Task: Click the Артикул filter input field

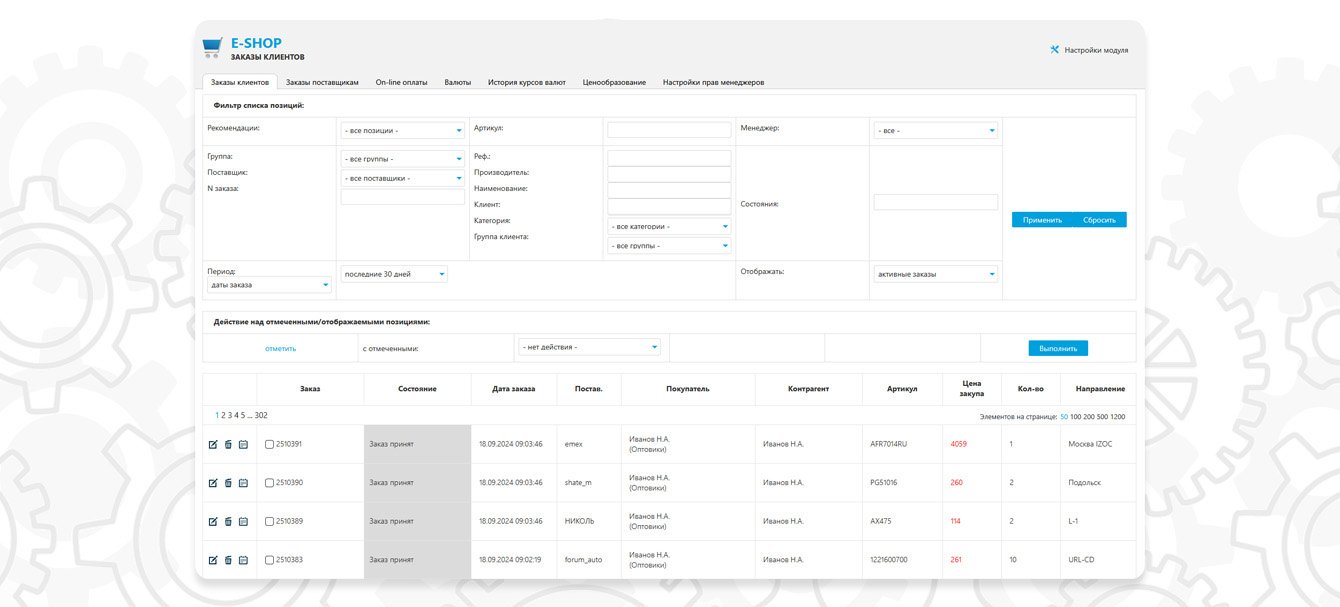Action: [669, 130]
